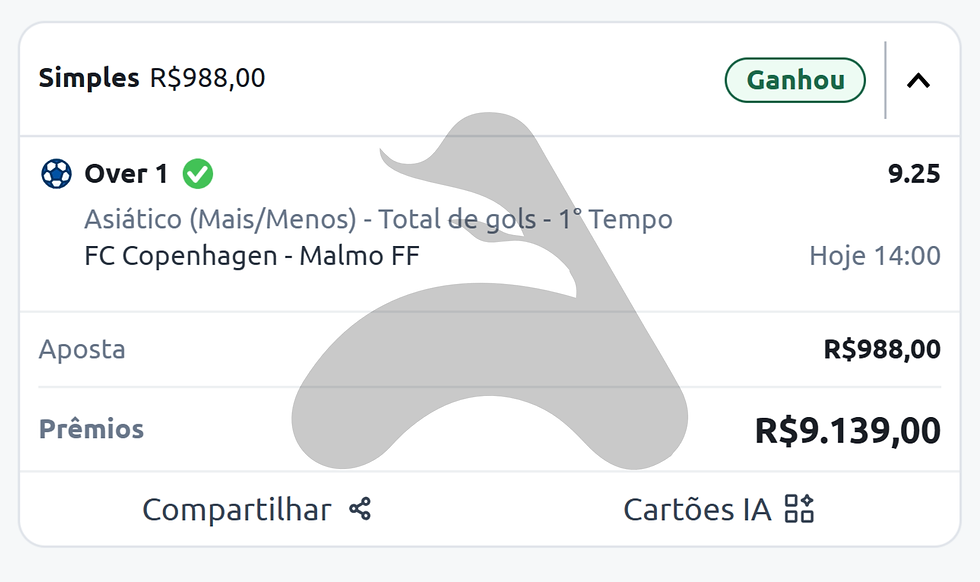The width and height of the screenshot is (980, 582).
Task: Click the share icon beside Compartilhar
Action: [360, 509]
